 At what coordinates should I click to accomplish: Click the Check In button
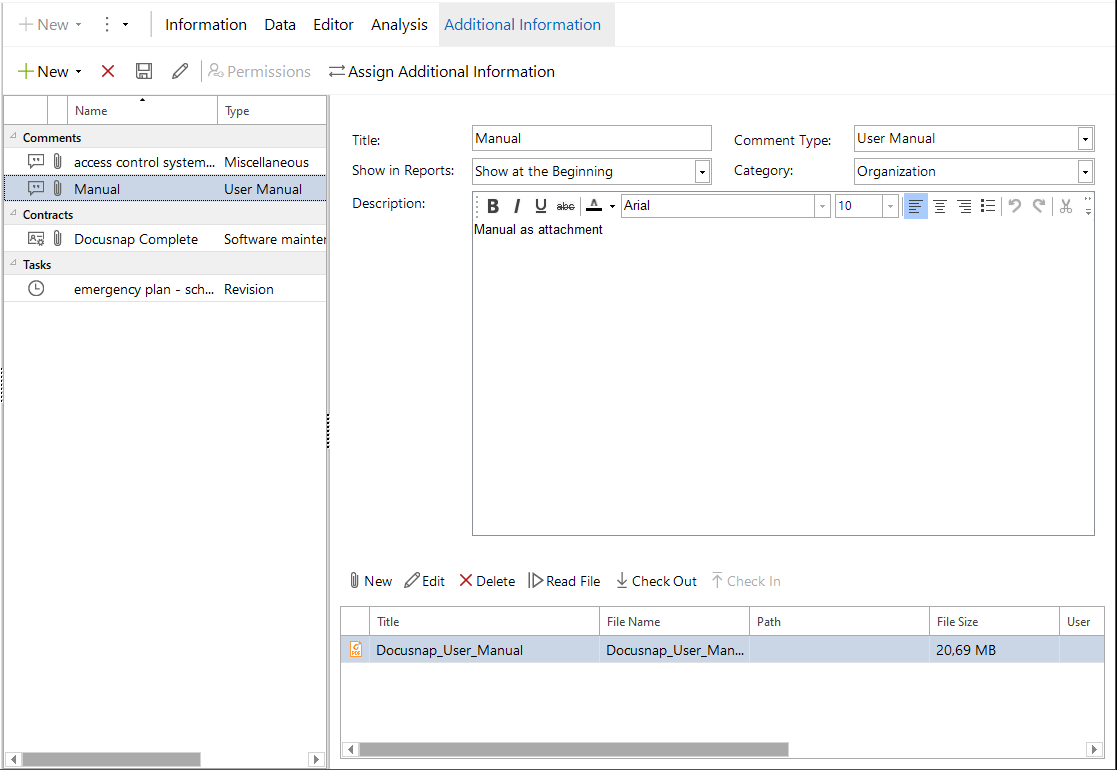pos(746,581)
